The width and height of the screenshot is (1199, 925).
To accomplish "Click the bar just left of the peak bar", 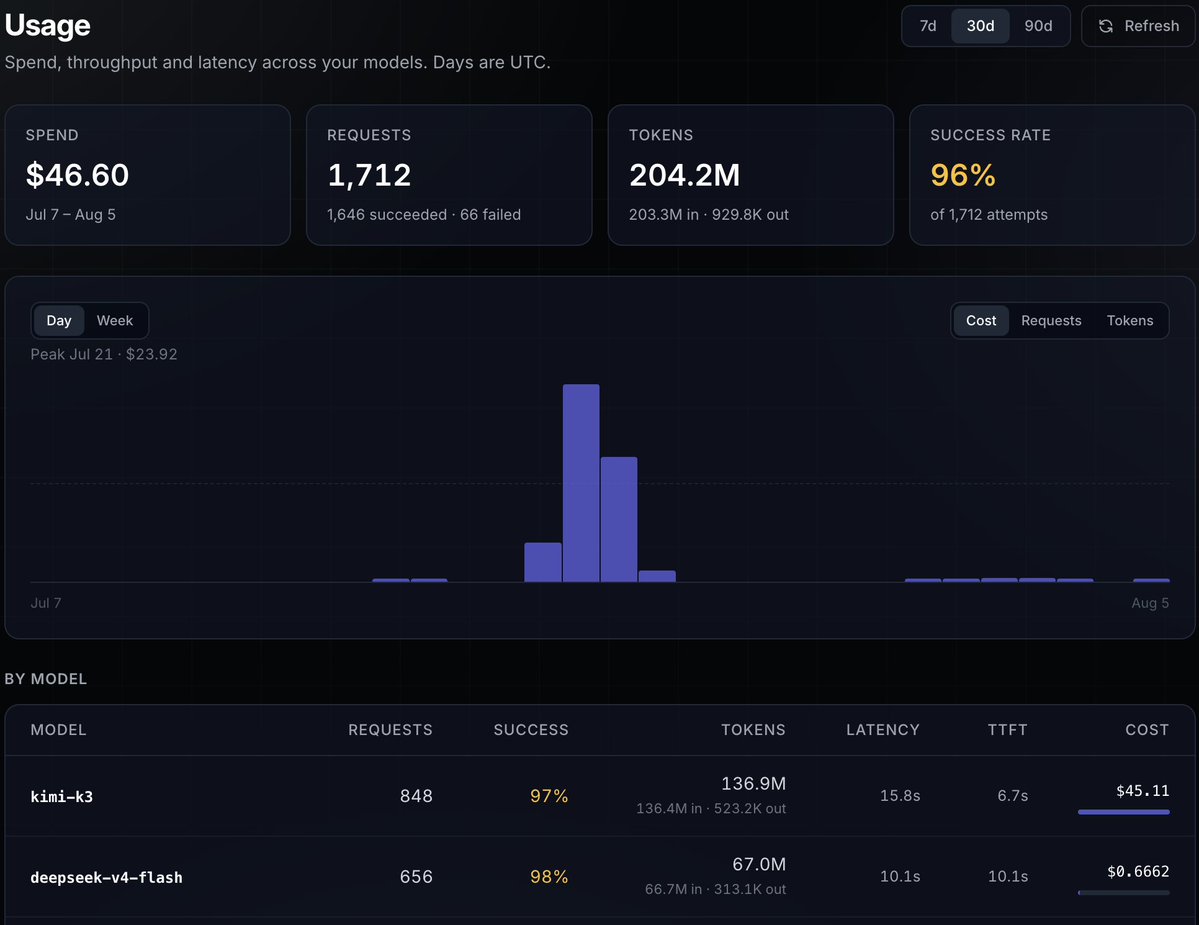I will point(543,563).
